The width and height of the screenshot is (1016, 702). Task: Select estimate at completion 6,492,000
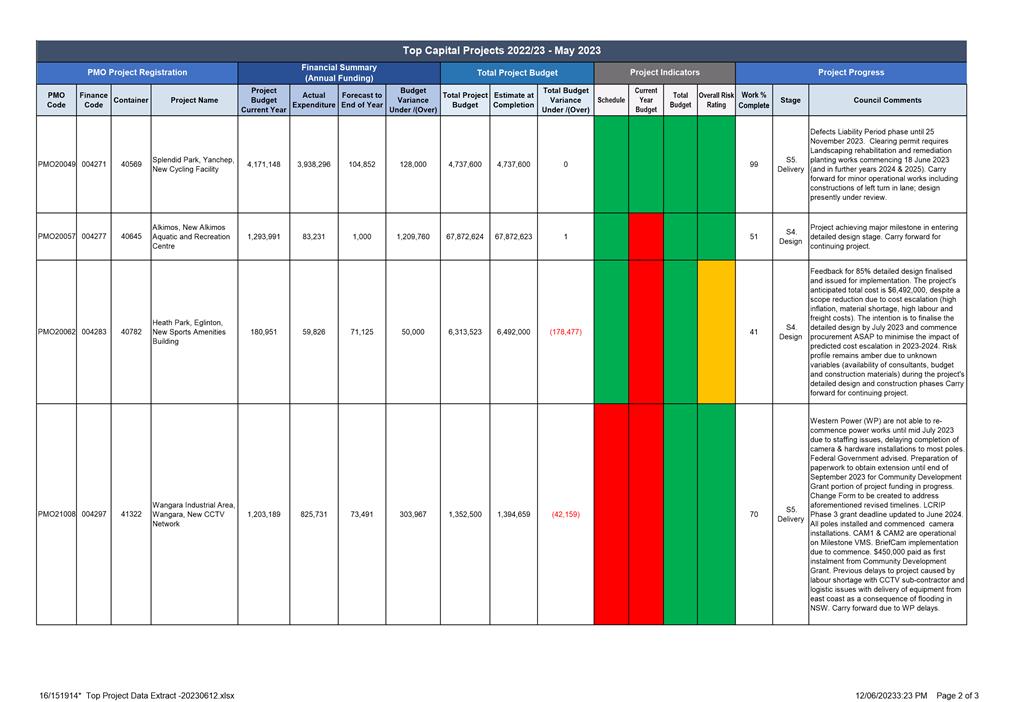tap(513, 332)
